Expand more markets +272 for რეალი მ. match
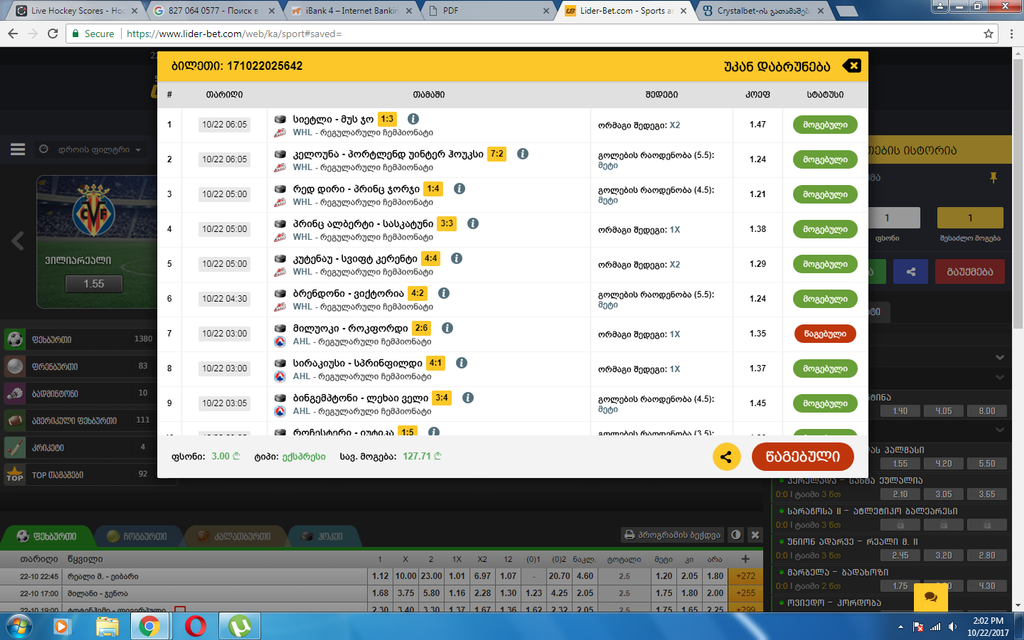1024x640 pixels. coord(745,576)
